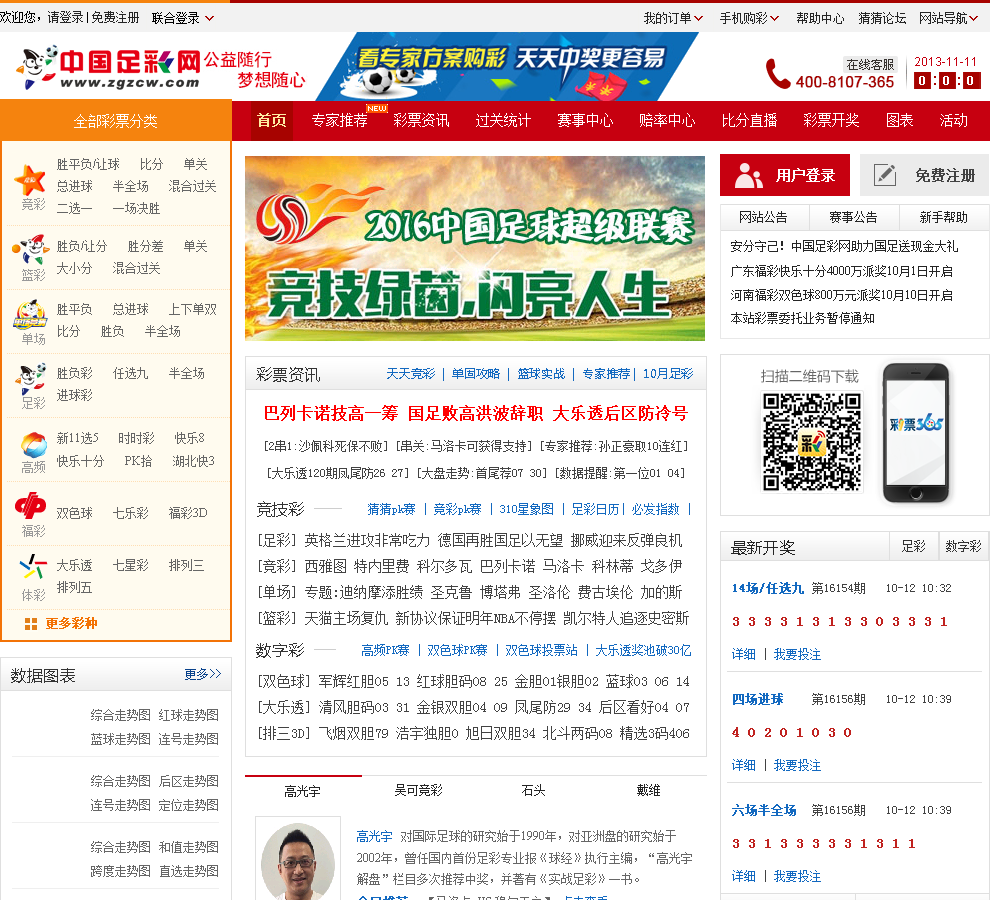This screenshot has height=900, width=990.
Task: Expand the 手机购彩 dropdown
Action: click(749, 18)
